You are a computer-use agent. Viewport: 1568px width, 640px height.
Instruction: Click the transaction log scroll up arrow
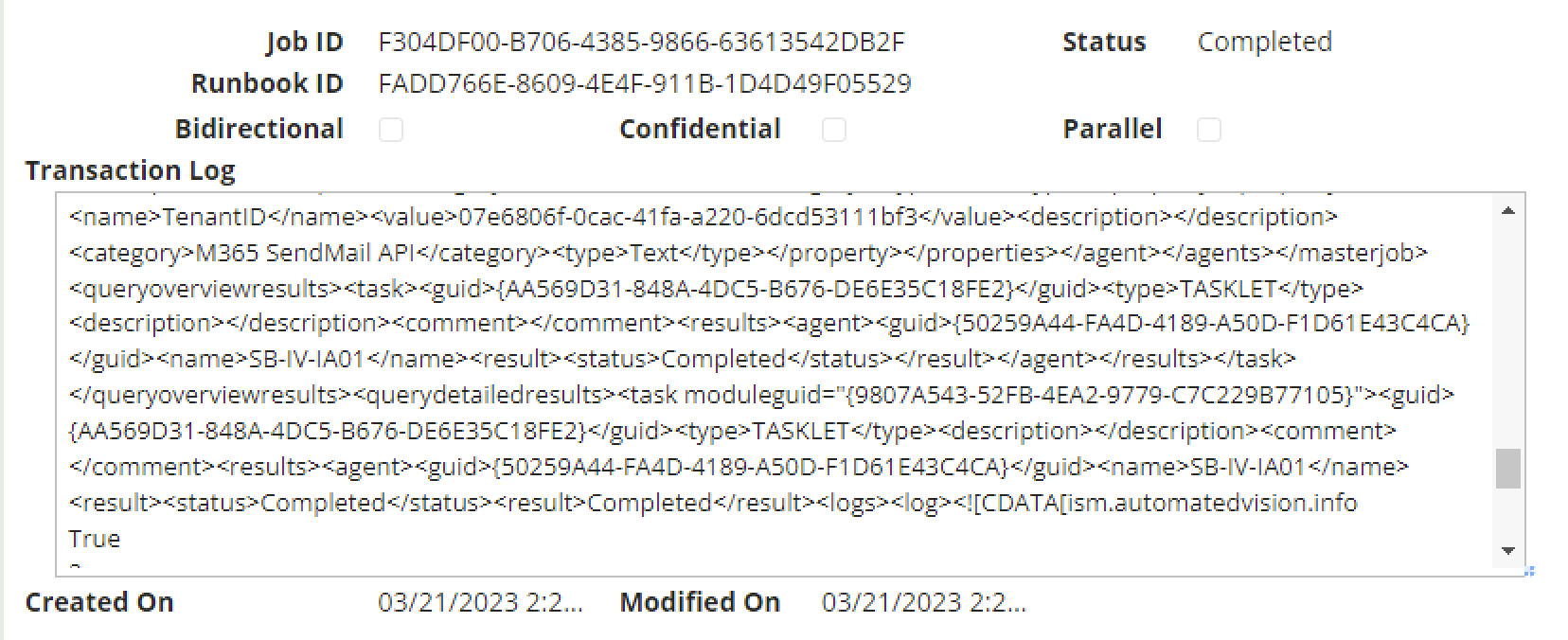click(x=1508, y=210)
